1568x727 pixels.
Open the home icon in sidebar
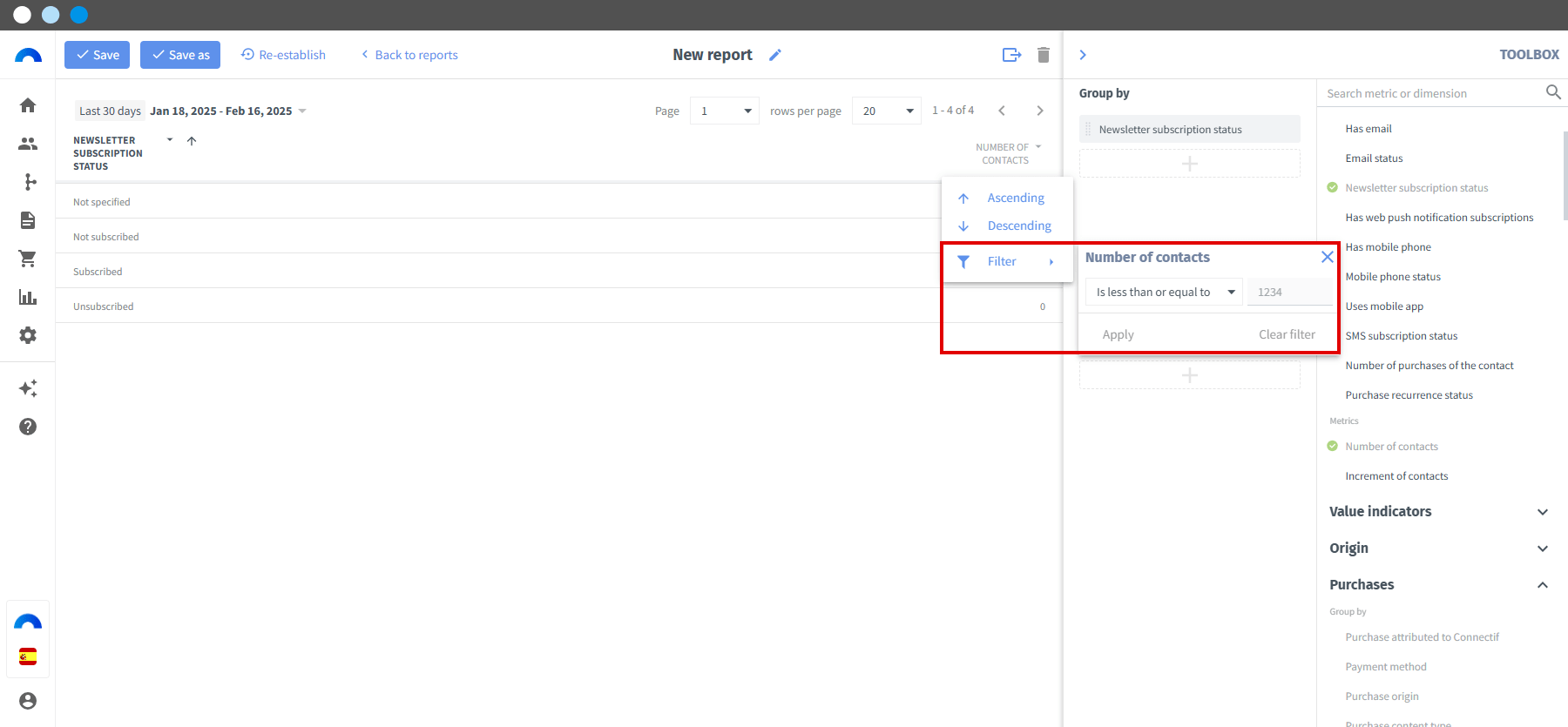coord(28,105)
